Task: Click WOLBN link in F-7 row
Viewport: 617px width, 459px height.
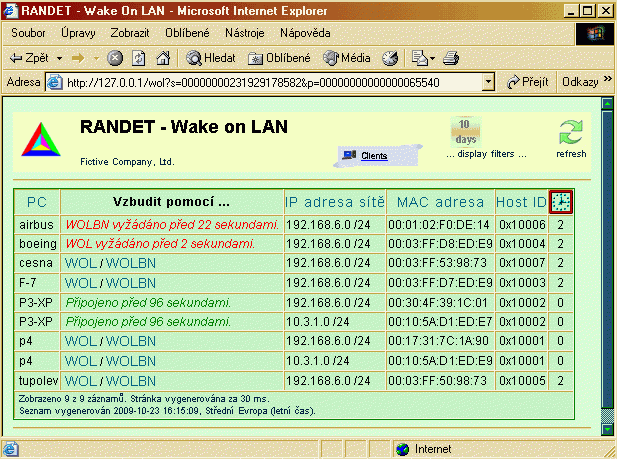Action: (131, 283)
